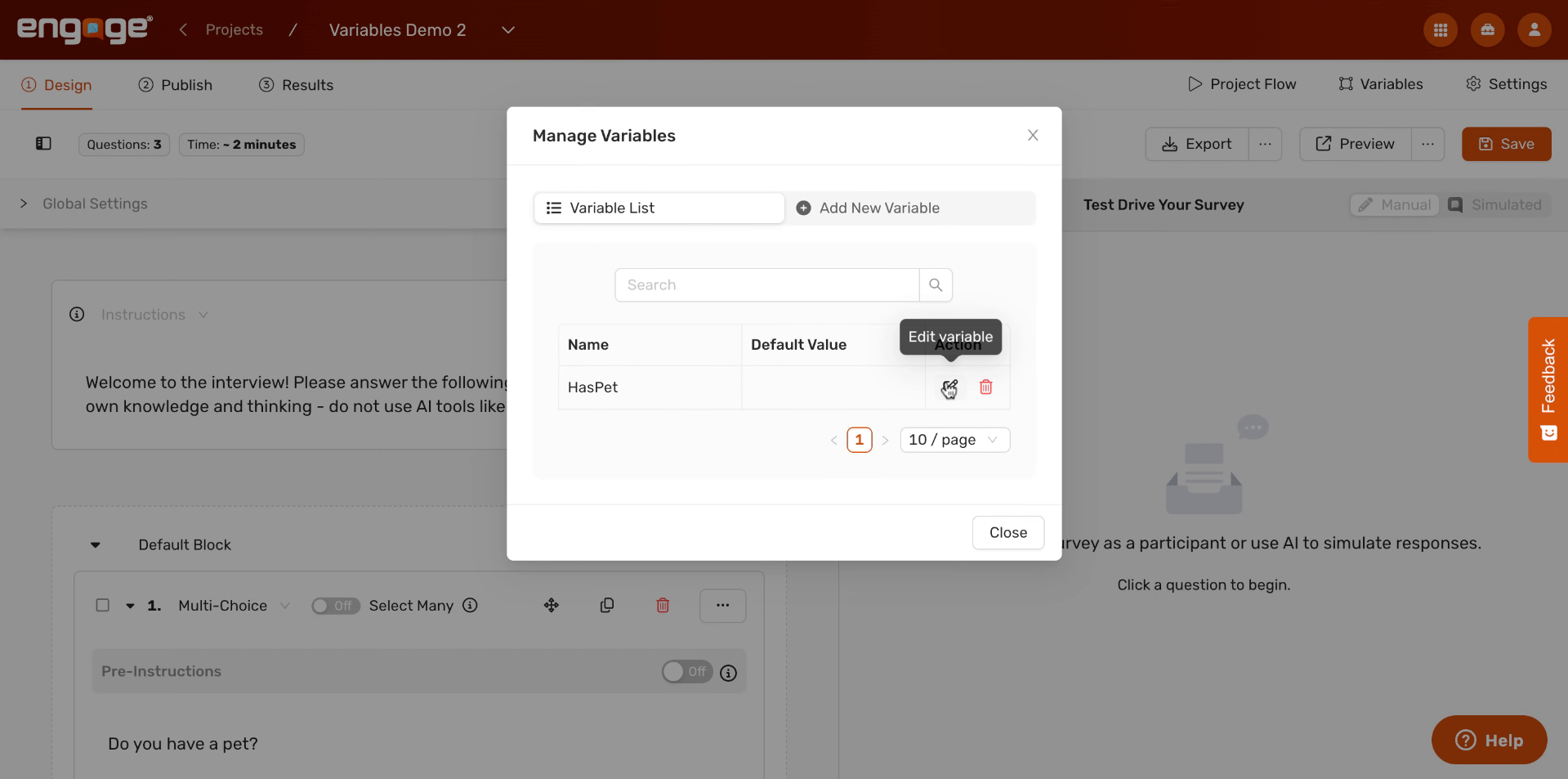Open Variables in the top menu

(1381, 84)
